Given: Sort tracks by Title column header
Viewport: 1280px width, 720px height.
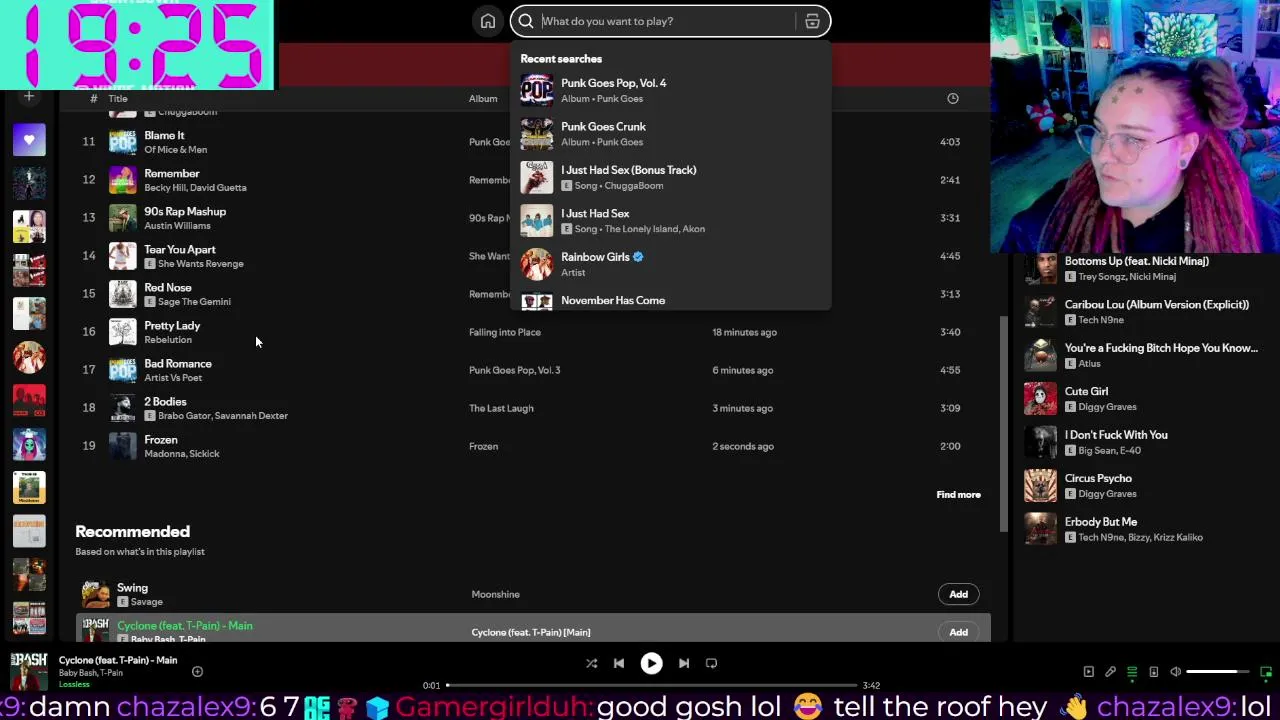Looking at the screenshot, I should coord(118,98).
